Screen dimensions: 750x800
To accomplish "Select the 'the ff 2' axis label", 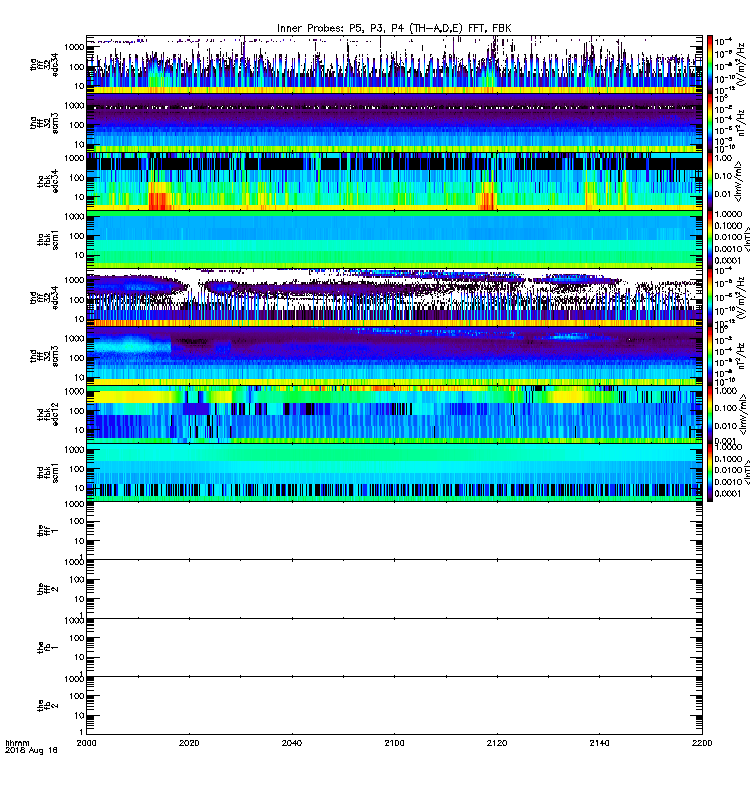I will [48, 589].
